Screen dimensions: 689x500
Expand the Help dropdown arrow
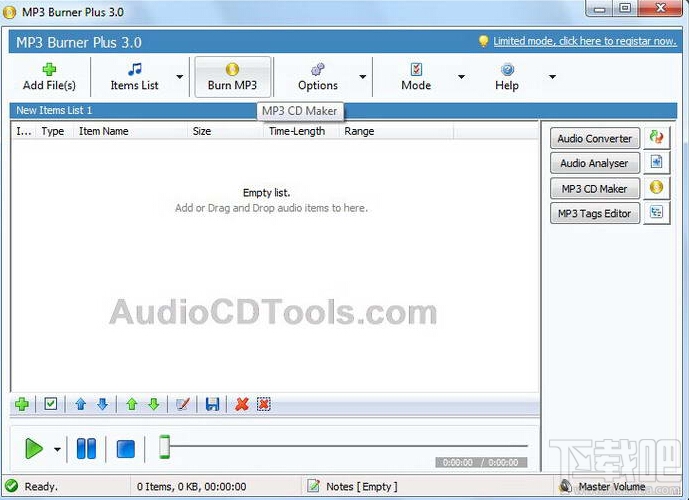[552, 77]
